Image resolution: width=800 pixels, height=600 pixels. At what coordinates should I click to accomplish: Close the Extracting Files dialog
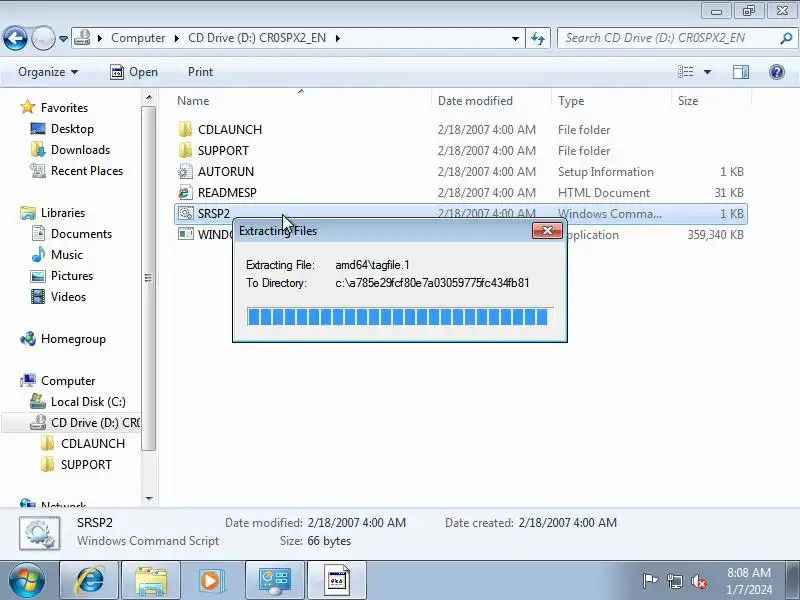click(x=547, y=231)
